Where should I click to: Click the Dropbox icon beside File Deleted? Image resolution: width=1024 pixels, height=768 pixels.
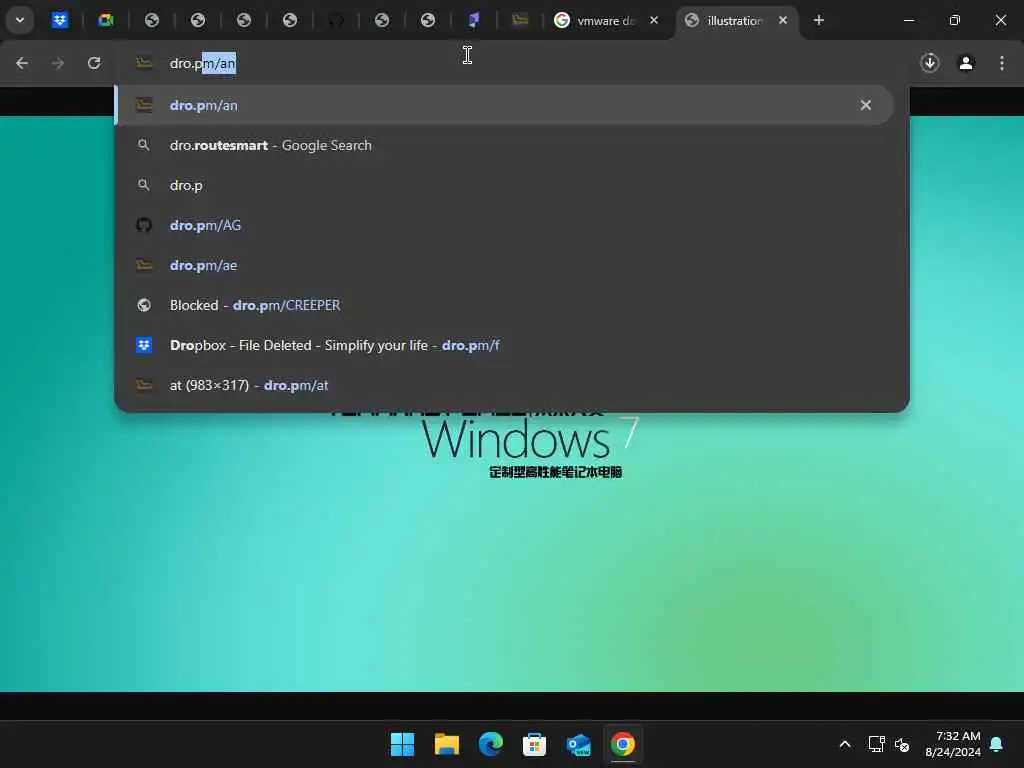(144, 345)
